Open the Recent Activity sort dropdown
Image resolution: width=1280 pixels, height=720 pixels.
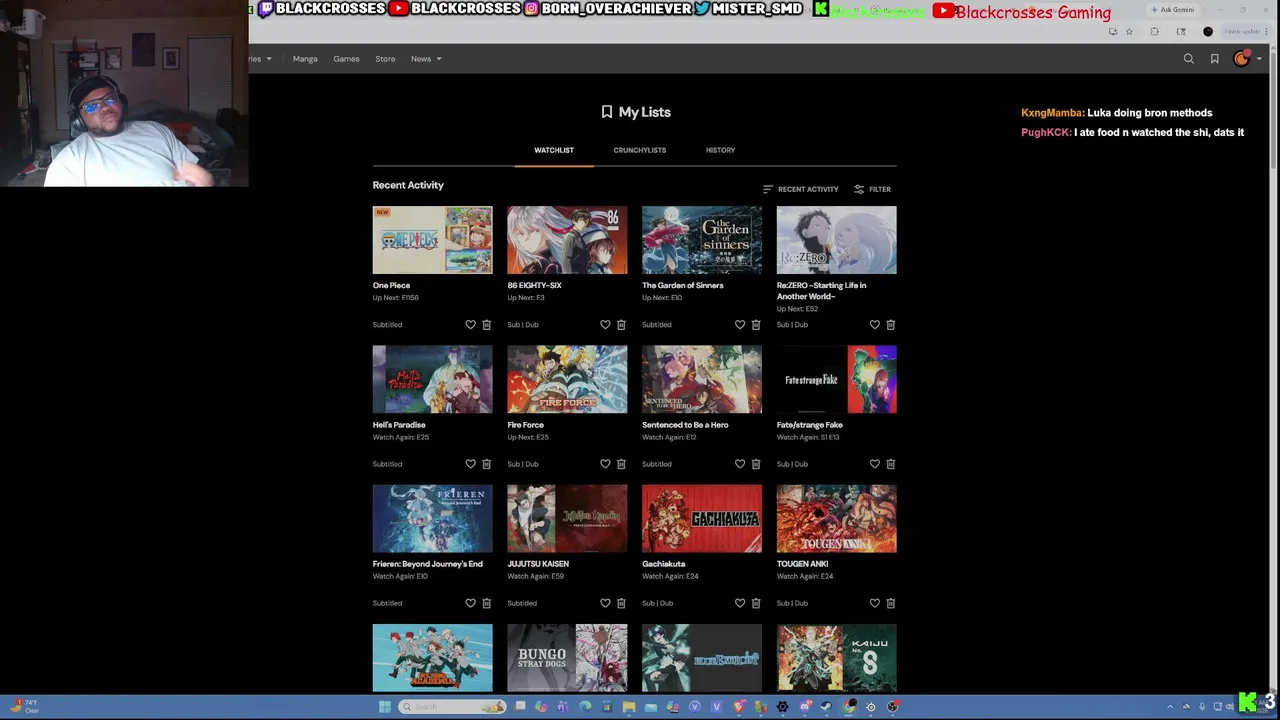point(800,189)
